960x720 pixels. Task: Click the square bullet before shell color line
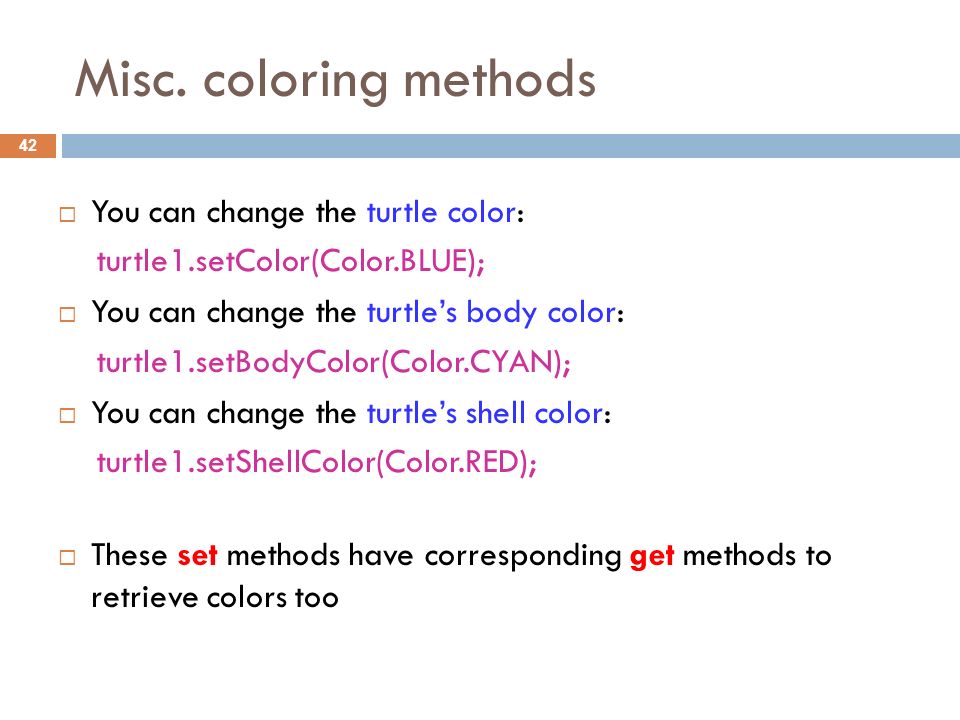pos(67,416)
